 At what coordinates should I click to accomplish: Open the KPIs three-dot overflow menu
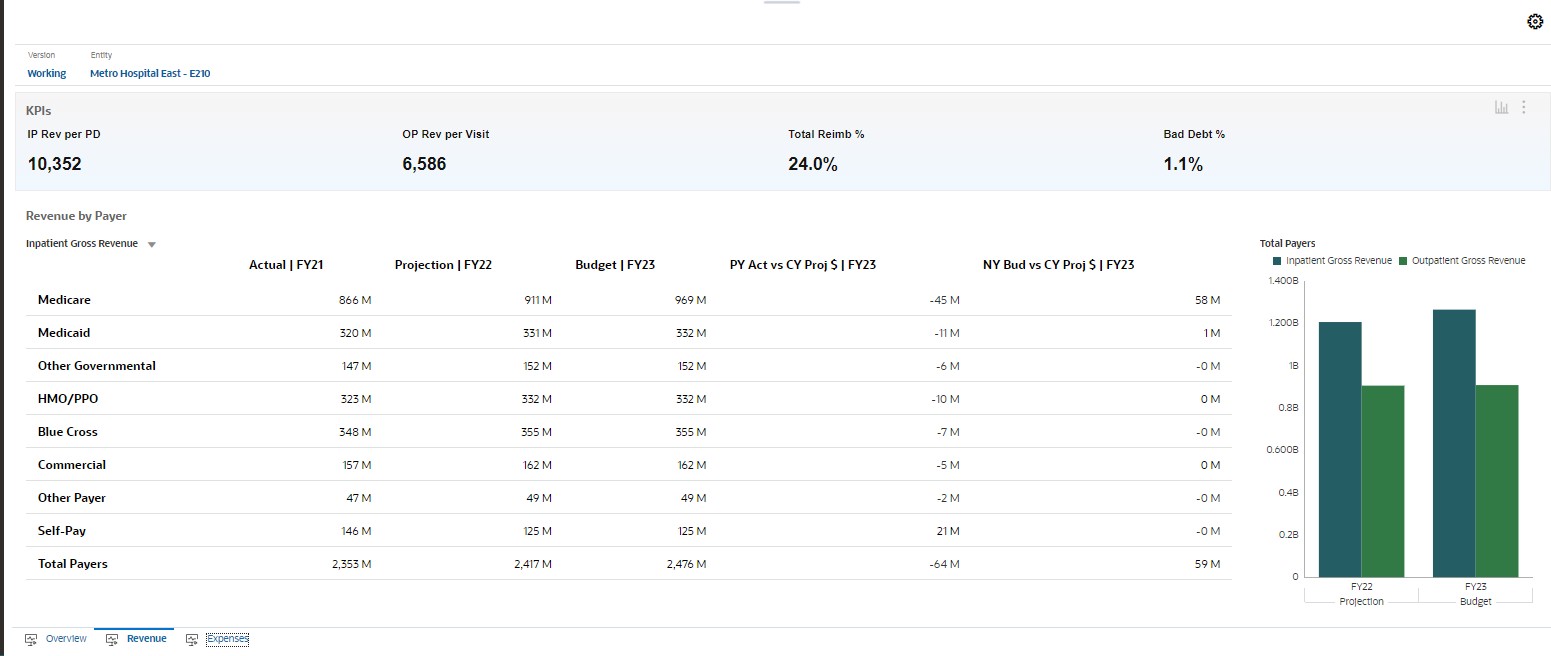pyautogui.click(x=1524, y=107)
